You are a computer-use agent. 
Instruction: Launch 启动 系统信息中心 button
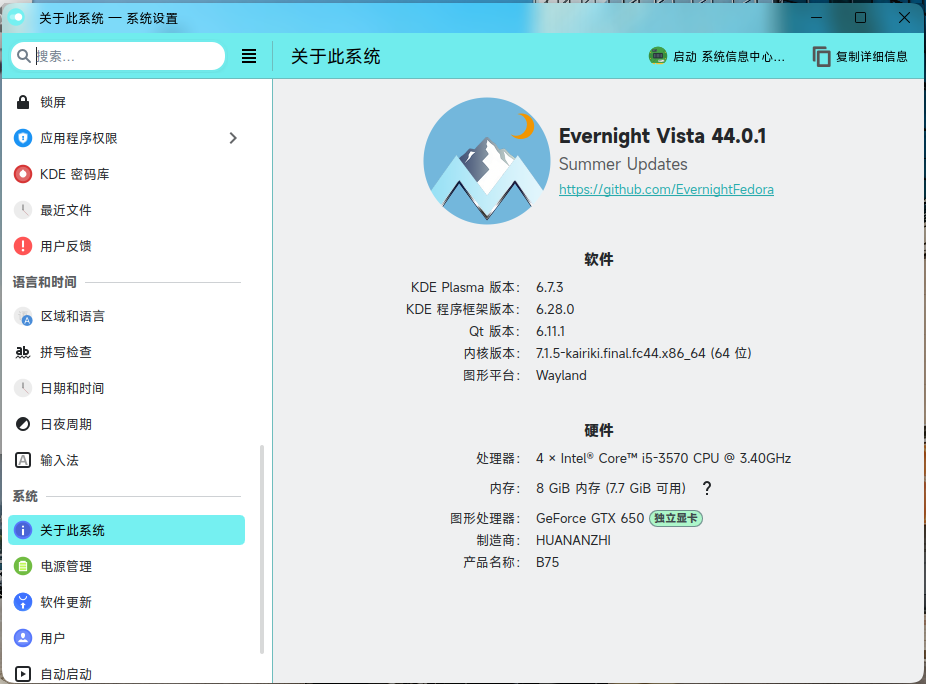pos(718,56)
